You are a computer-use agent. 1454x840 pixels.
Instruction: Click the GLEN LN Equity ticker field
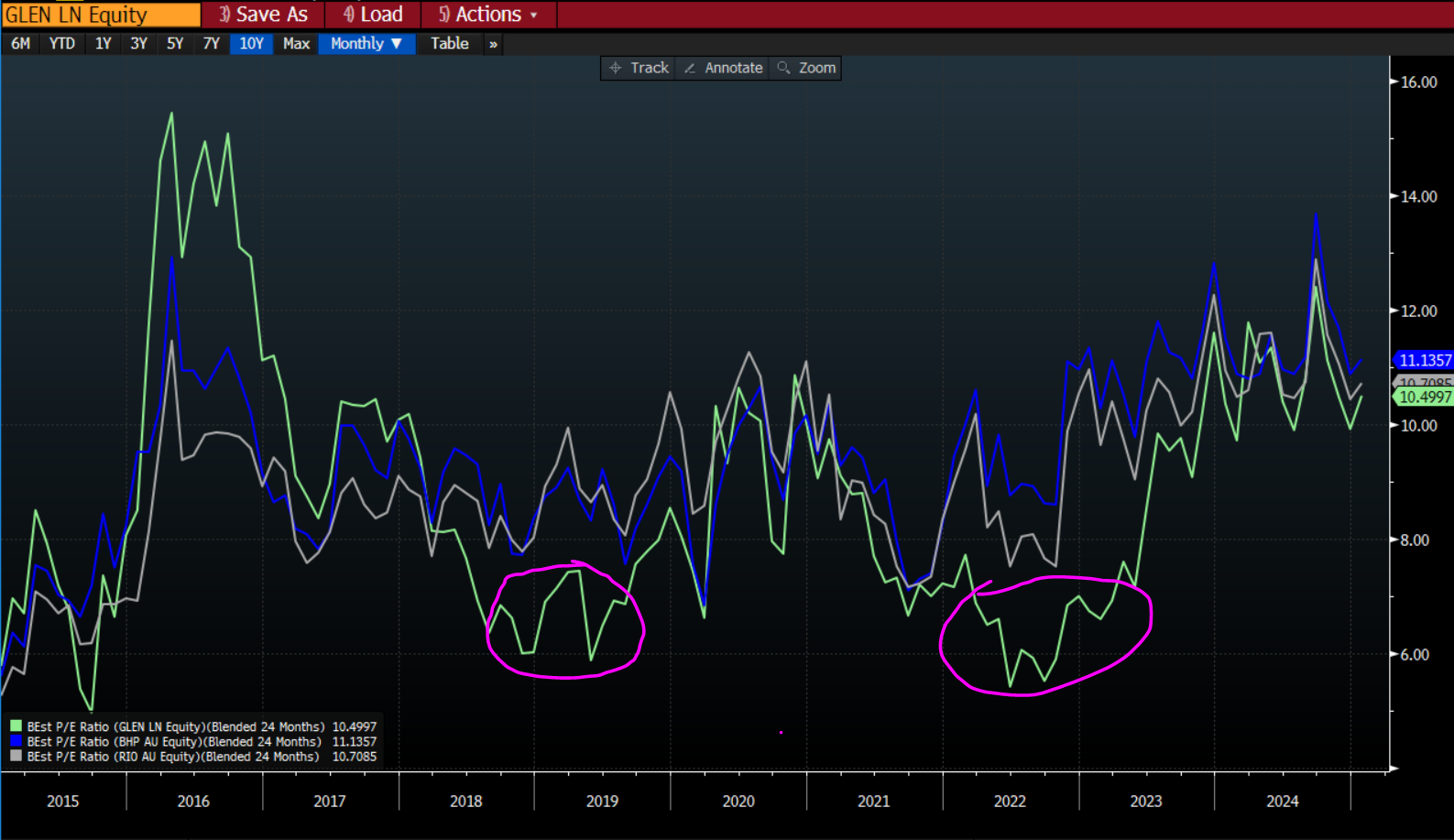[101, 15]
